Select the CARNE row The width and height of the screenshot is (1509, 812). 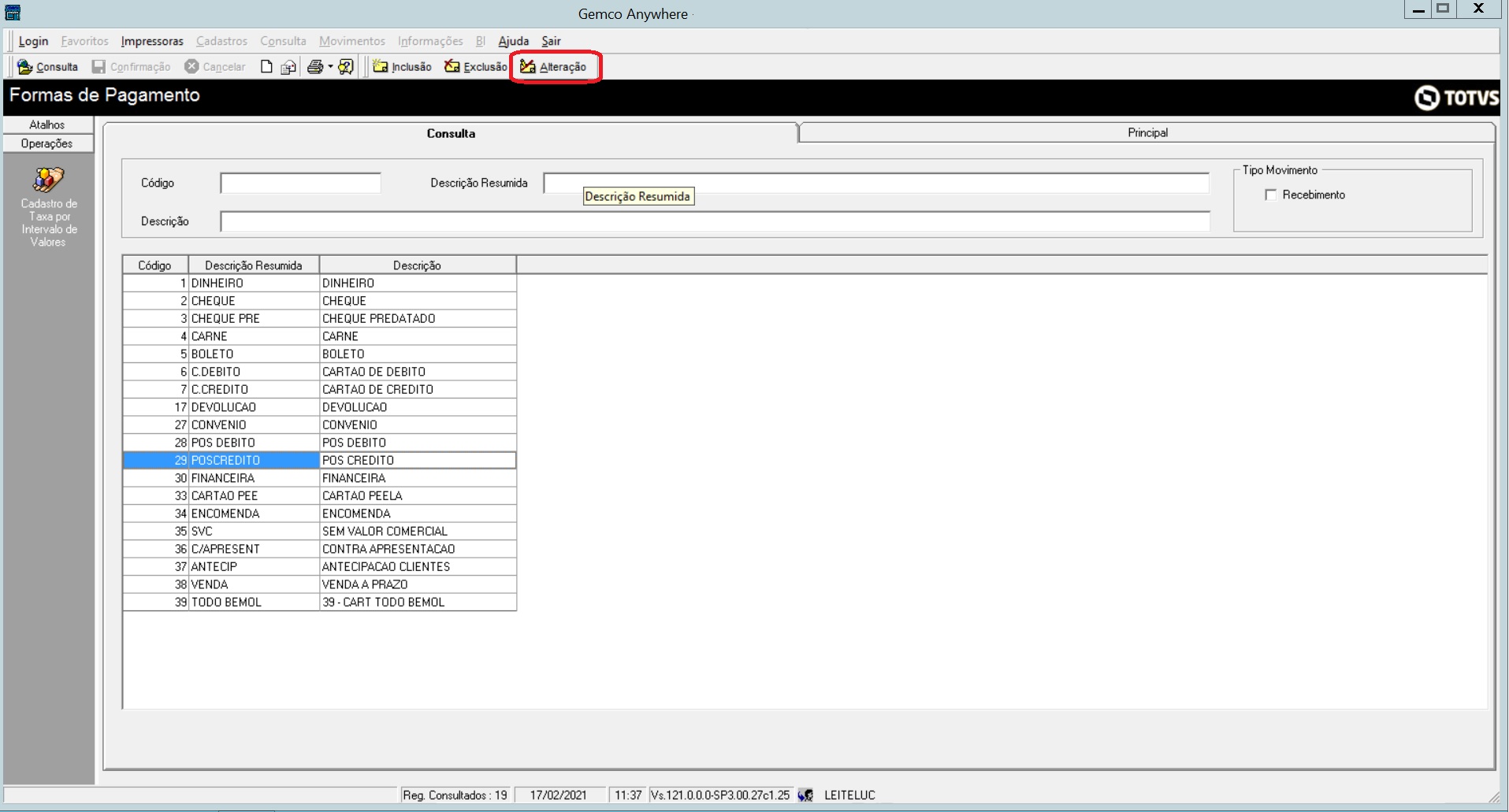[319, 336]
